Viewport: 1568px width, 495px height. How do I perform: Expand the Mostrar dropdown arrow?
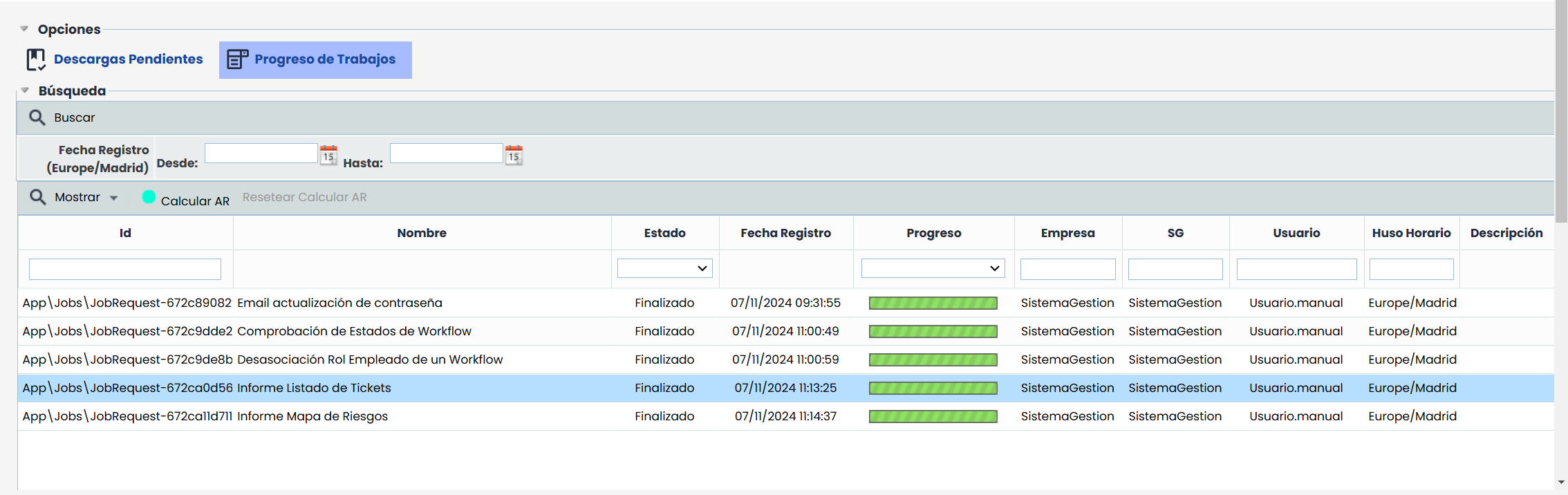click(x=113, y=198)
